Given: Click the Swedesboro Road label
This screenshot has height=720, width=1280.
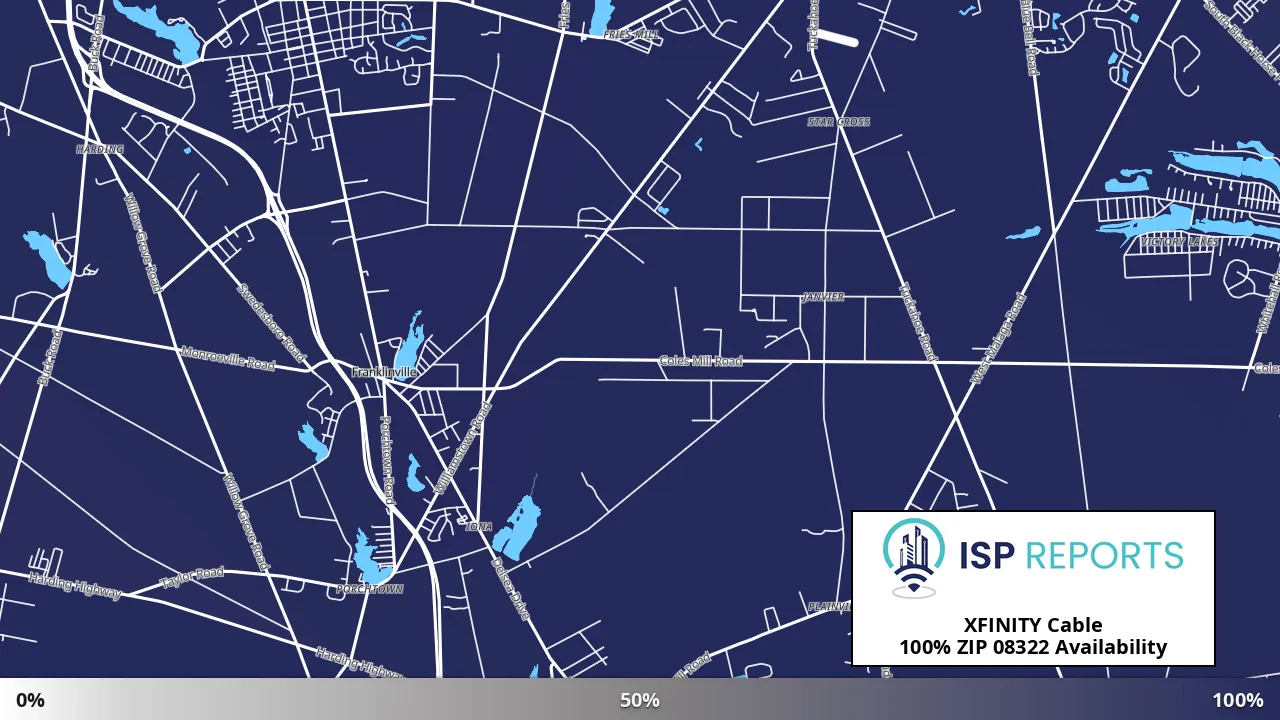Looking at the screenshot, I should pyautogui.click(x=272, y=323).
